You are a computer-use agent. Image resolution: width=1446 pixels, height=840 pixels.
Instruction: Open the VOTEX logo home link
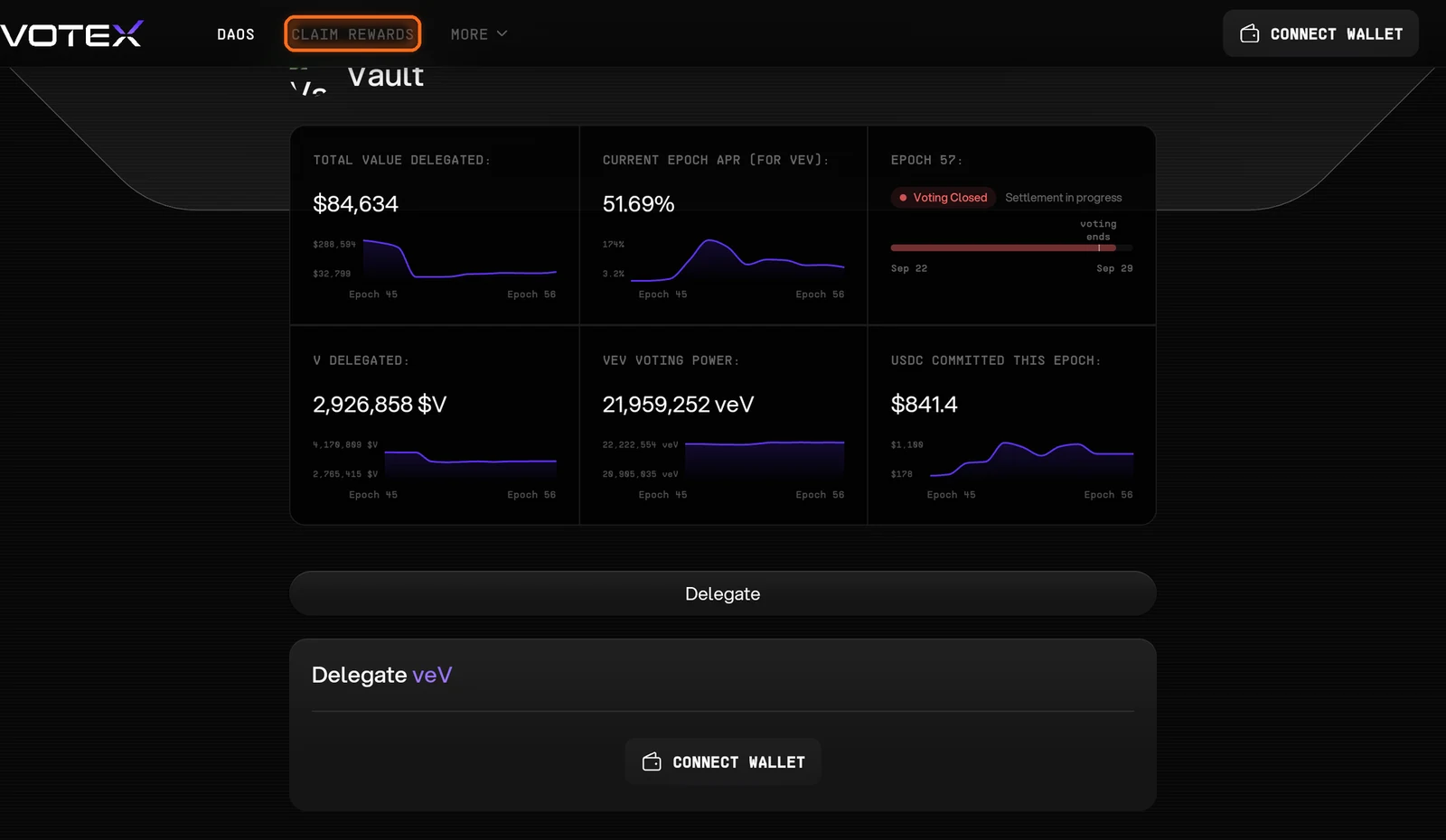coord(71,34)
